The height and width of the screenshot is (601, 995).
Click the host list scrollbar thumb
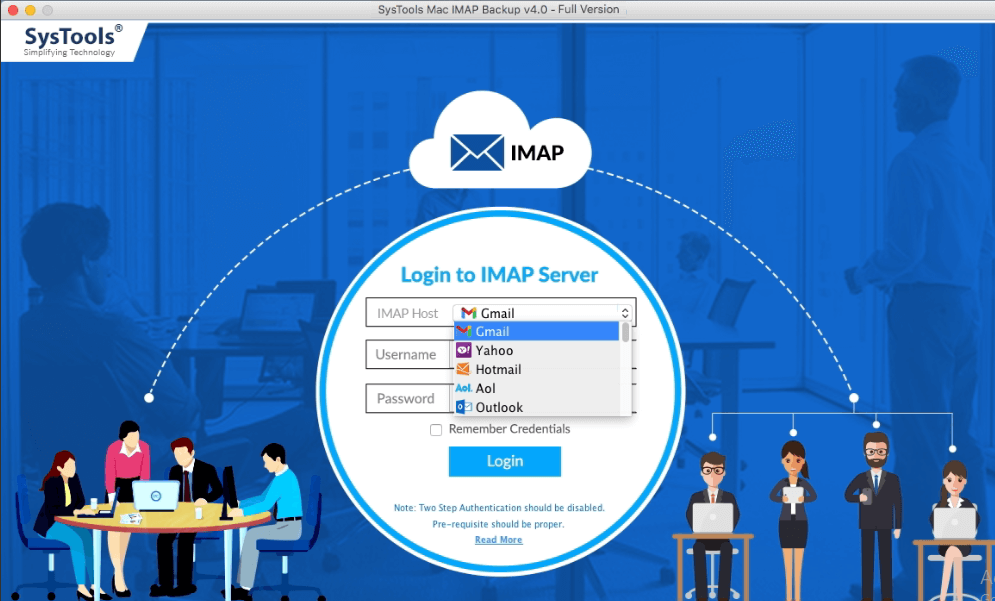coord(626,333)
